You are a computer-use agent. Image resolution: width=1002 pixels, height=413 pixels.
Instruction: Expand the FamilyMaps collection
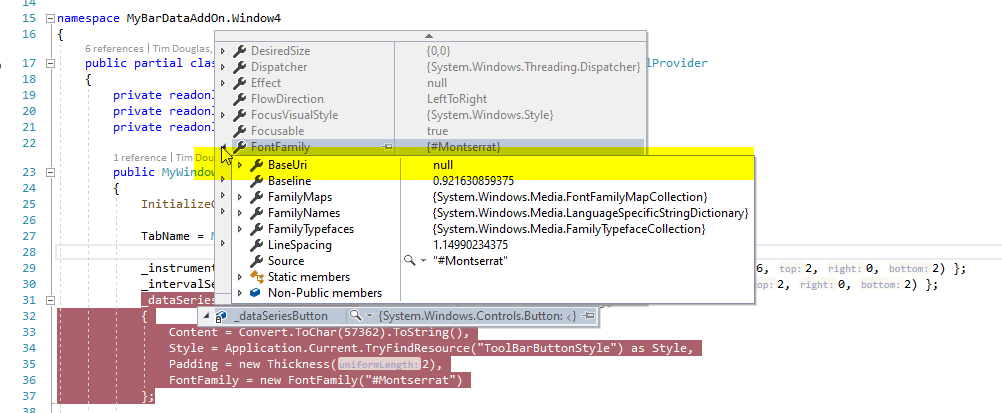point(240,197)
